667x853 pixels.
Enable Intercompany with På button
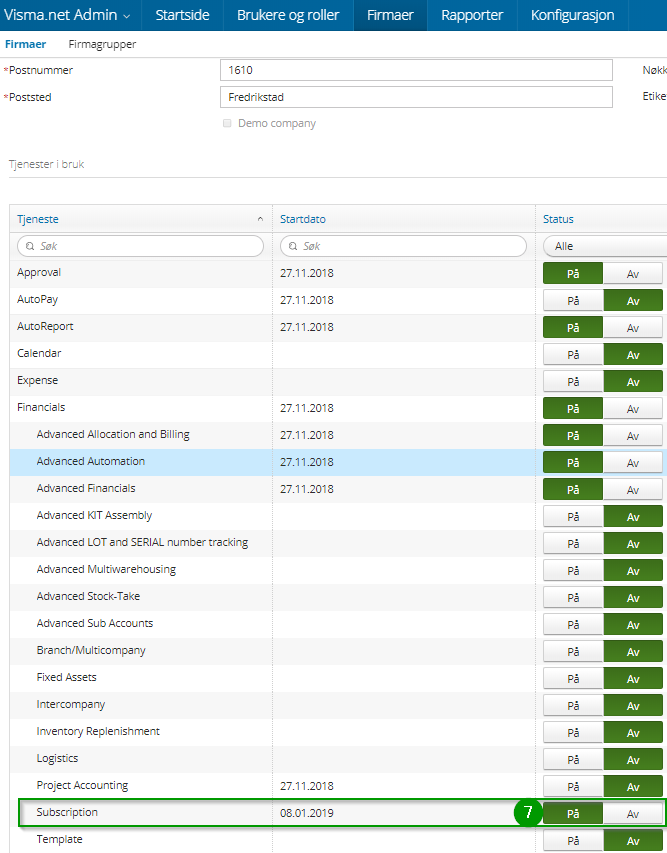tap(573, 705)
